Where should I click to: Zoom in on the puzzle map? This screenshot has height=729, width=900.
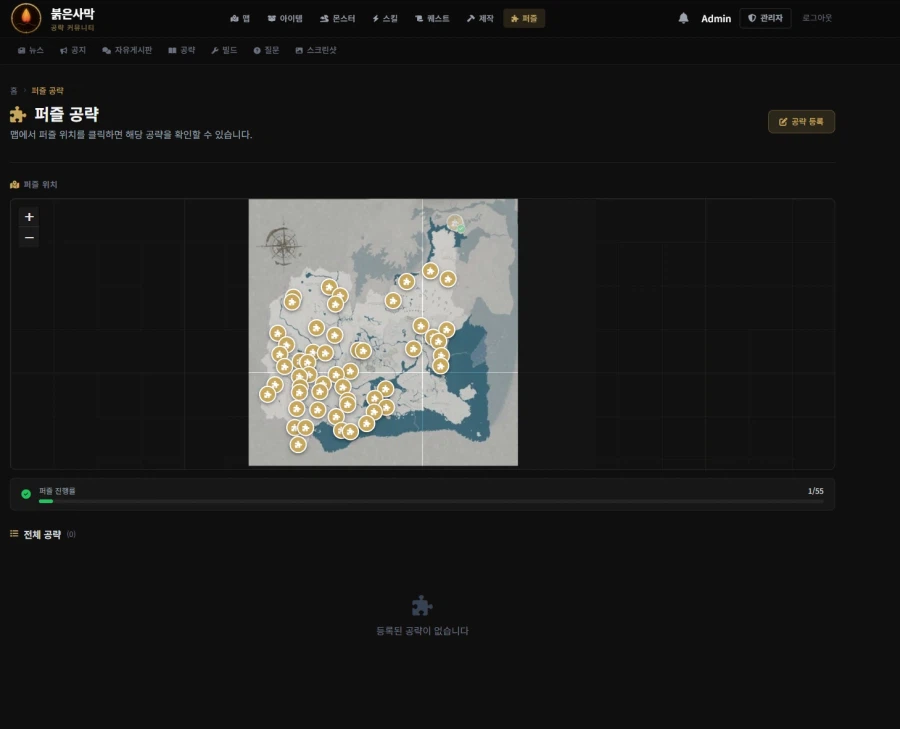click(29, 217)
